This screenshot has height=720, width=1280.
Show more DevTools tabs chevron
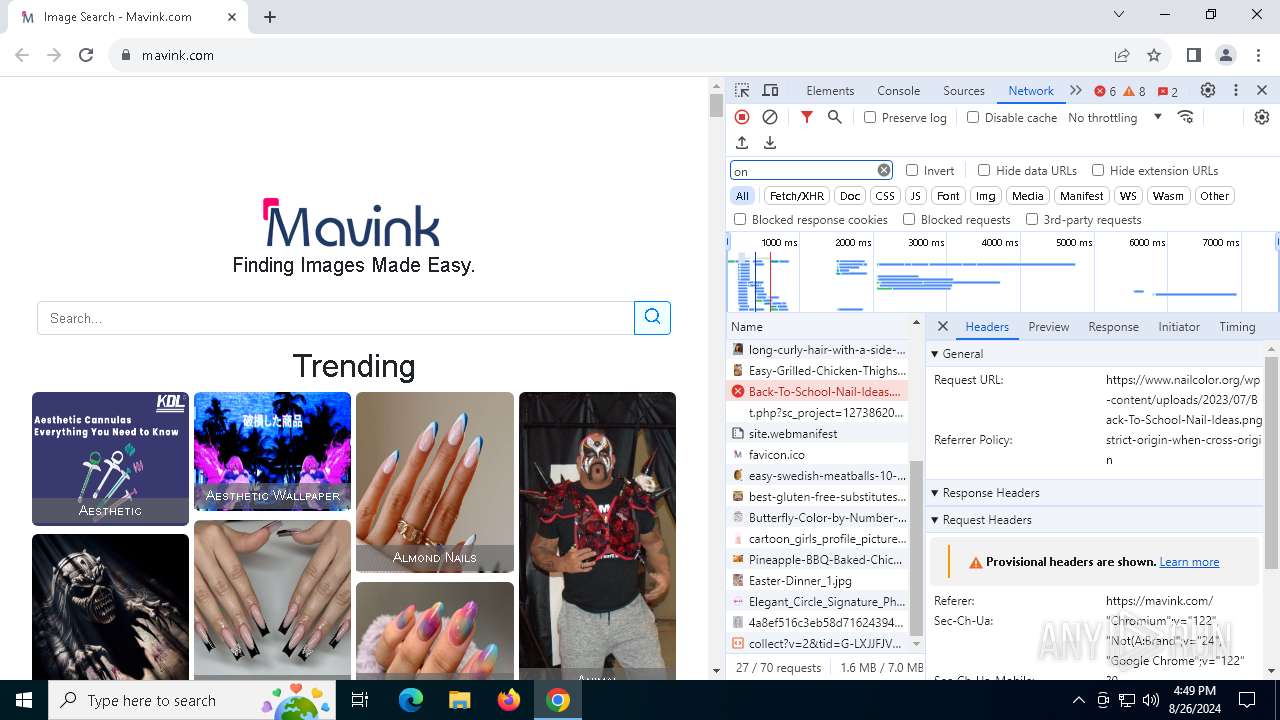tap(1076, 90)
